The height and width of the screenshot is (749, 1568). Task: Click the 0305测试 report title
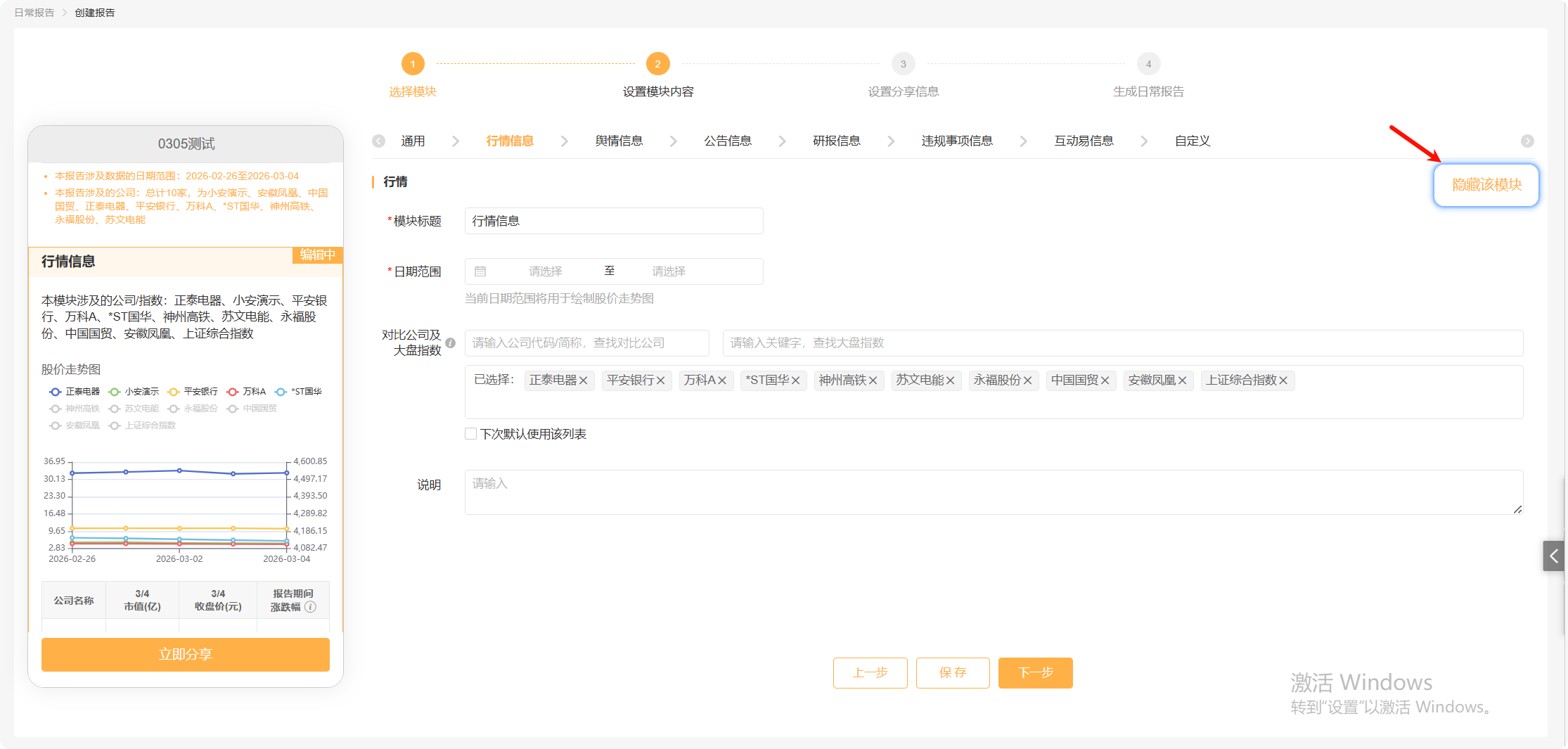186,144
